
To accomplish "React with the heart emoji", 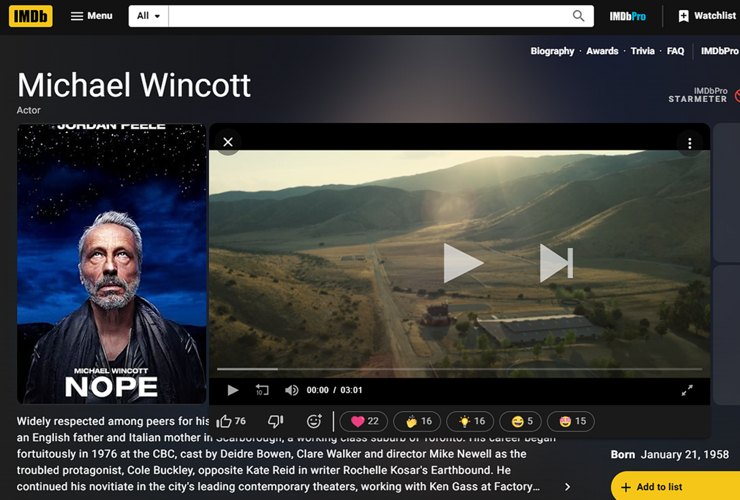I will pos(364,421).
